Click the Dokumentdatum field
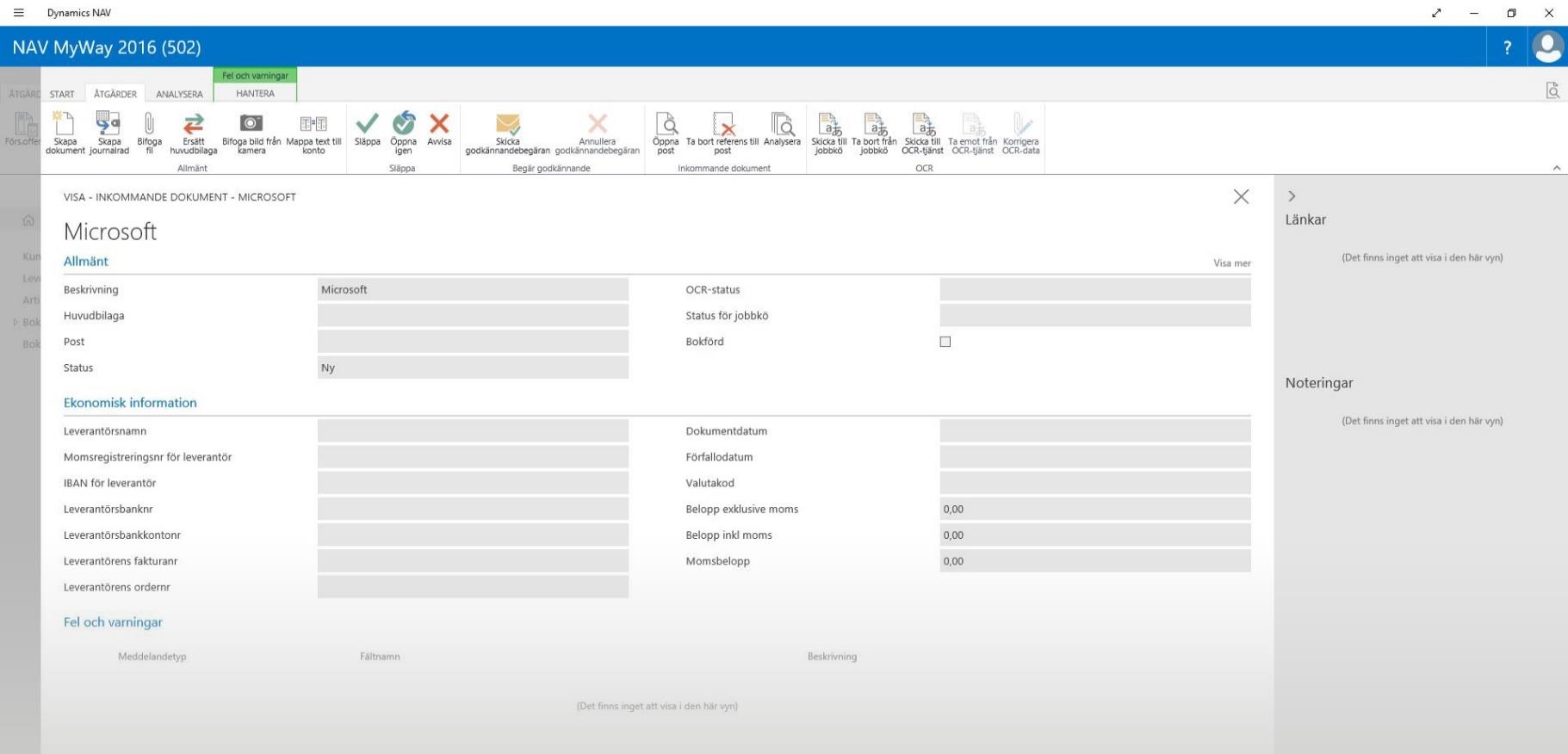Viewport: 1568px width, 754px height. click(1095, 431)
